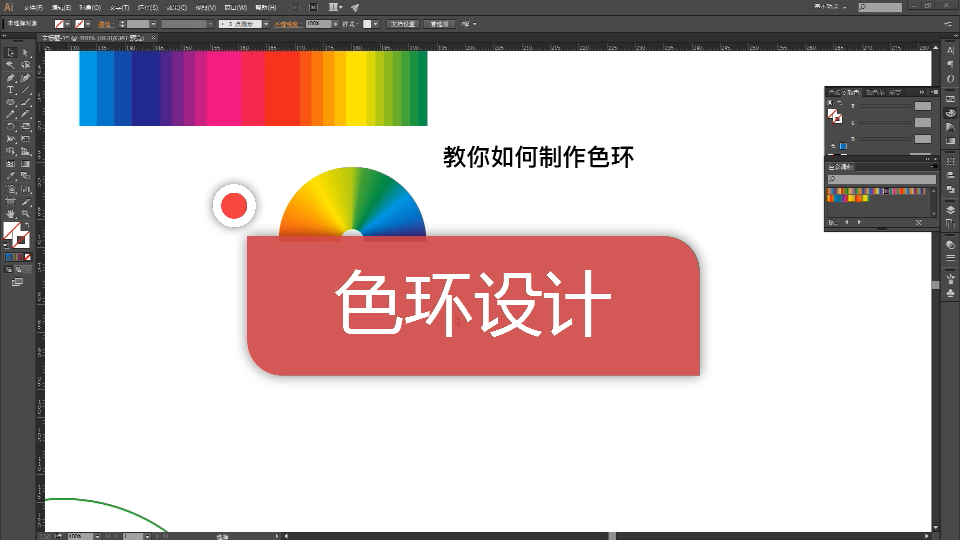This screenshot has height=540, width=960.
Task: Select the Paintbrush tool
Action: [26, 102]
